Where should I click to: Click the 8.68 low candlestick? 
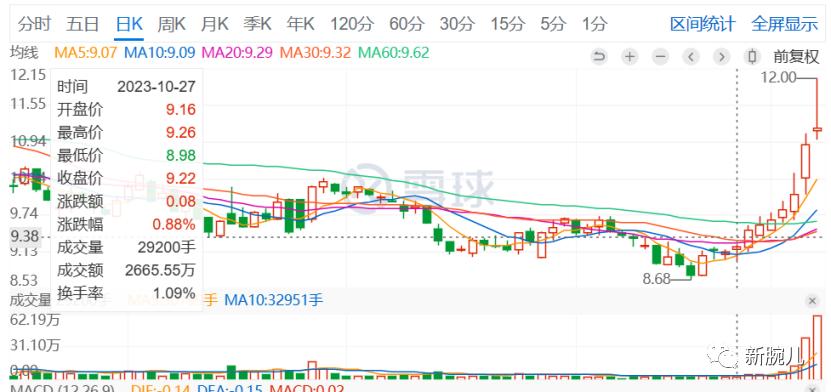click(691, 271)
